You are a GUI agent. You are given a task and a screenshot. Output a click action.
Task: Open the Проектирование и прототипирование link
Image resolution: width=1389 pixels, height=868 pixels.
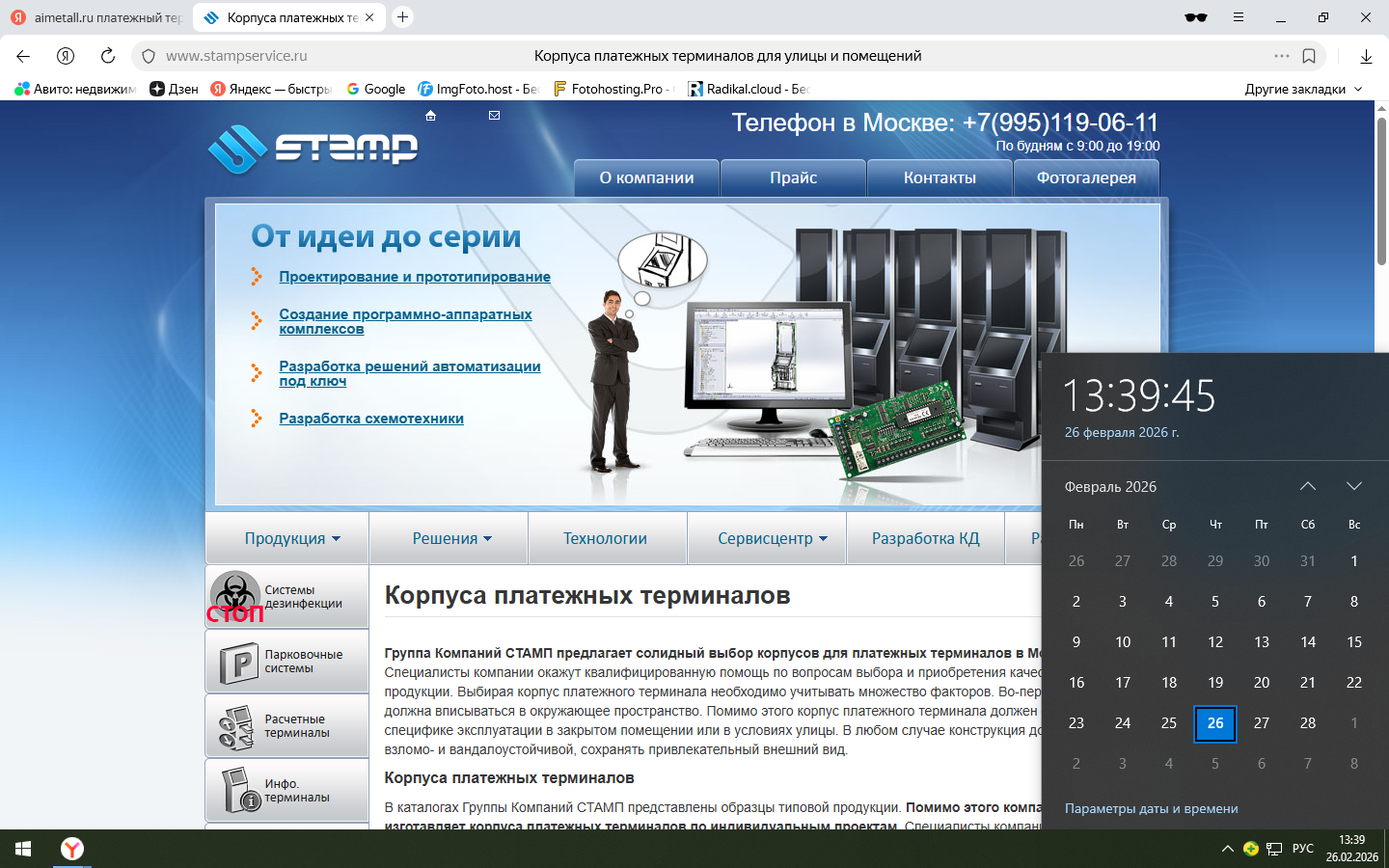coord(415,277)
